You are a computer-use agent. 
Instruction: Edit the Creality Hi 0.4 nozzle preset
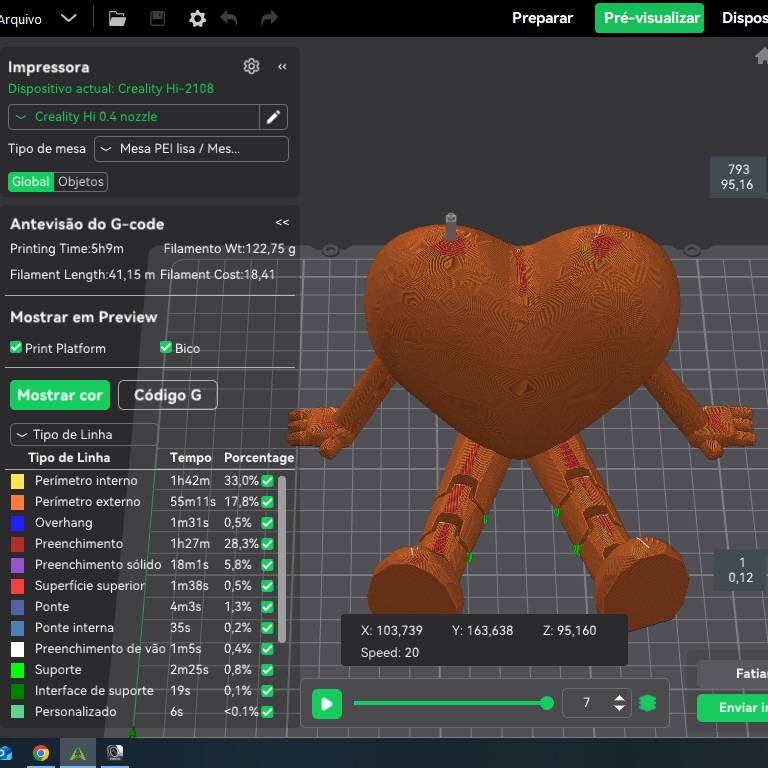273,117
